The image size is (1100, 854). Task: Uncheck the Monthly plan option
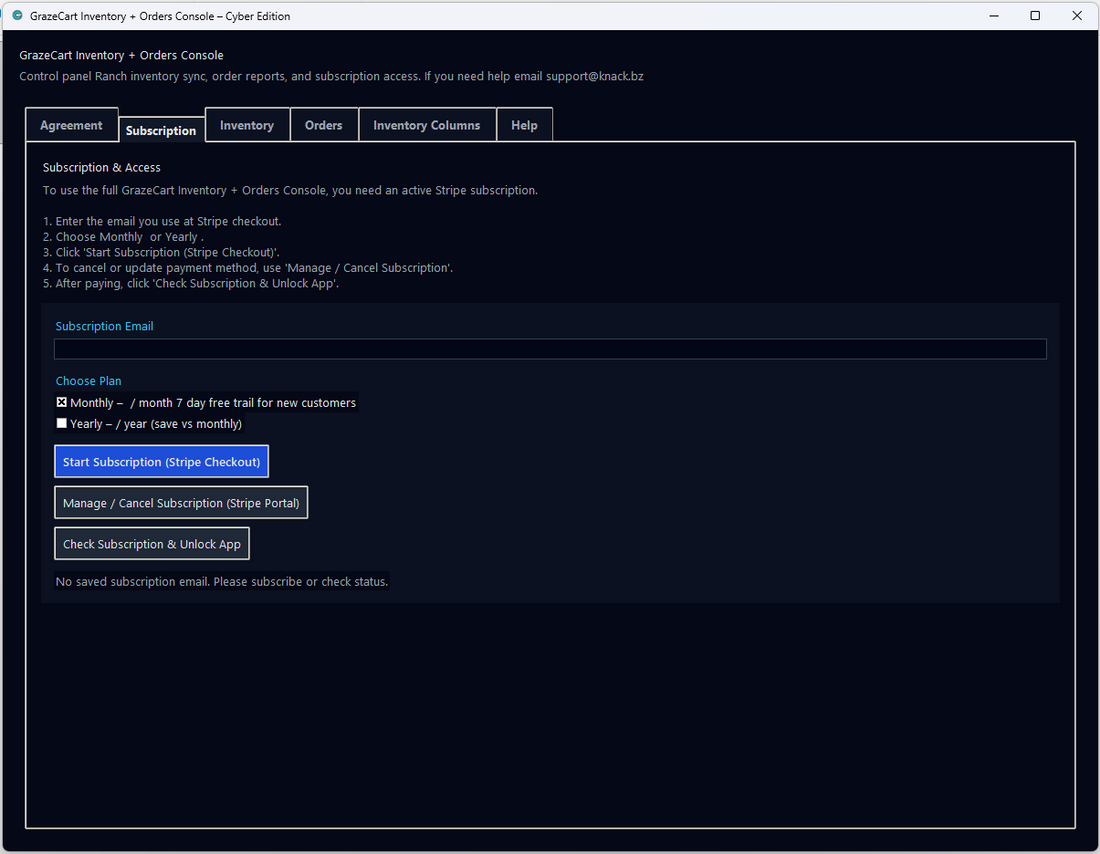tap(61, 402)
